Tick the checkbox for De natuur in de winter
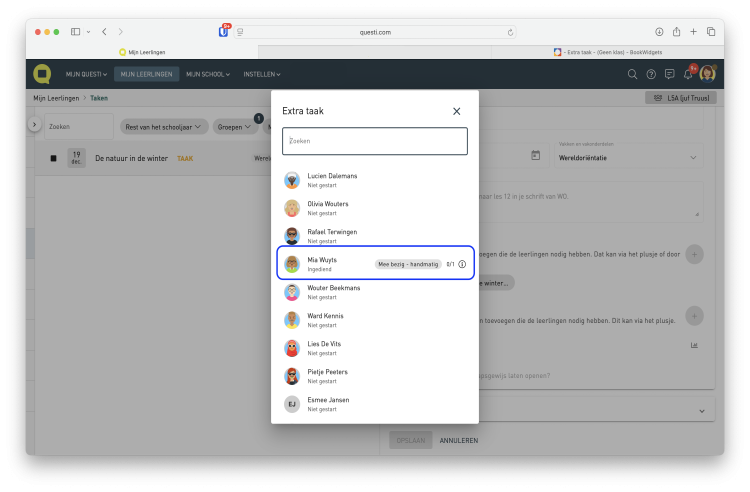The image size is (750, 492). point(54,158)
